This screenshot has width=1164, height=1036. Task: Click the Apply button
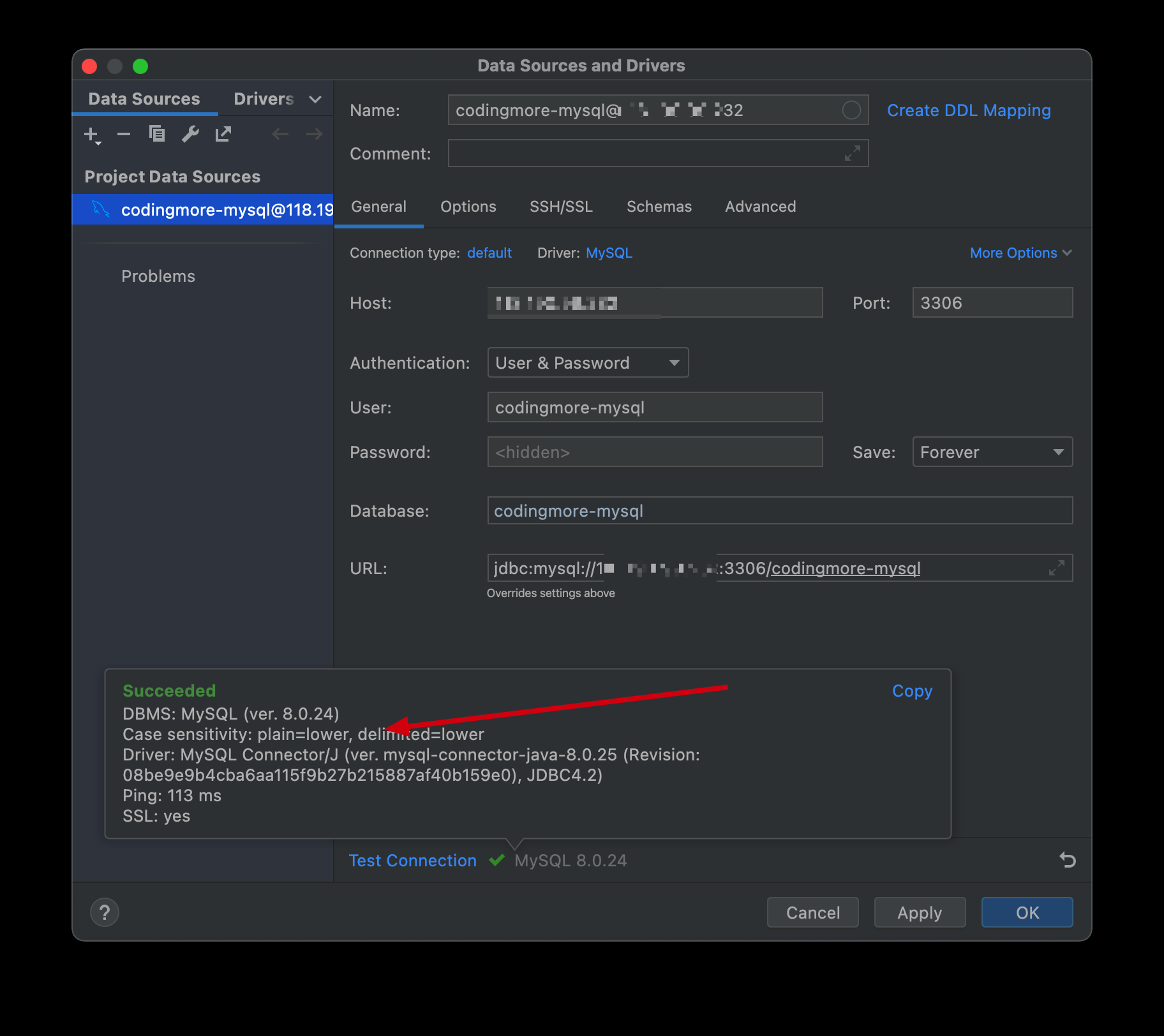920,912
